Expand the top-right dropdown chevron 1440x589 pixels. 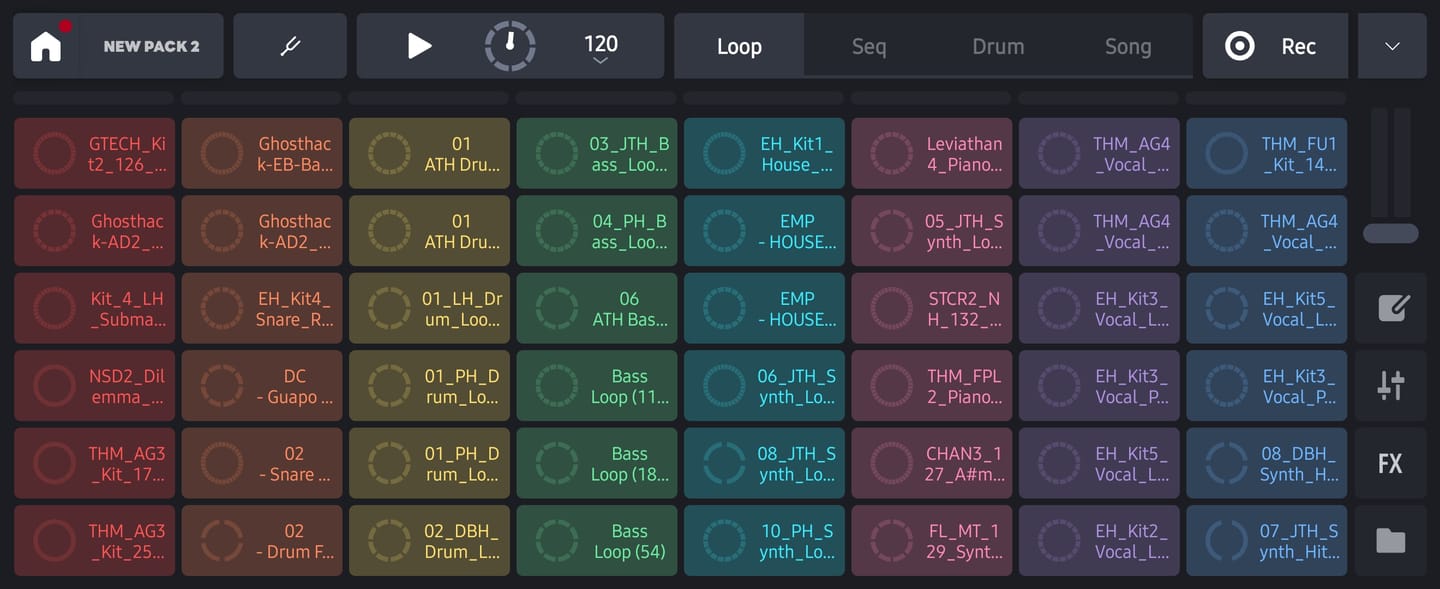click(1392, 46)
